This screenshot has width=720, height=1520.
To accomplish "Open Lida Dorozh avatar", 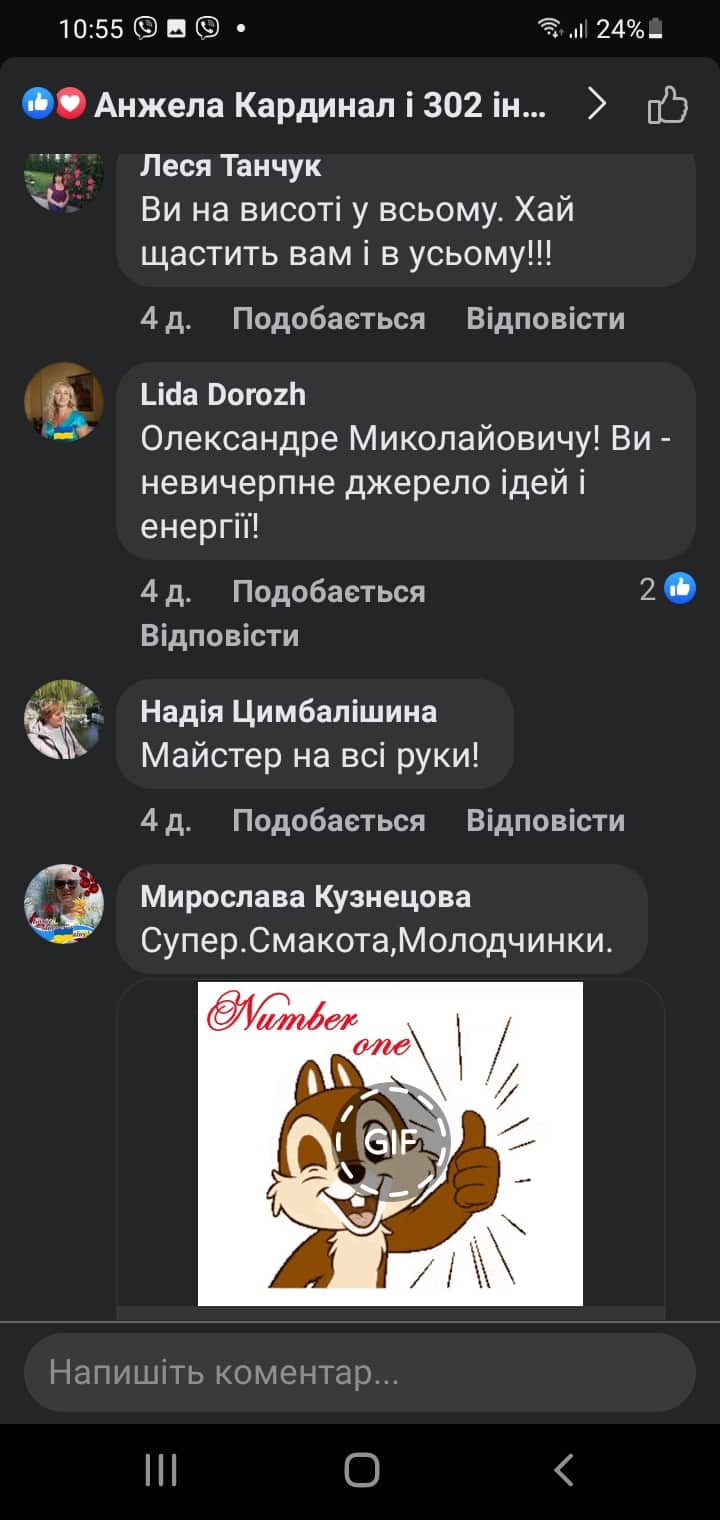I will point(64,402).
